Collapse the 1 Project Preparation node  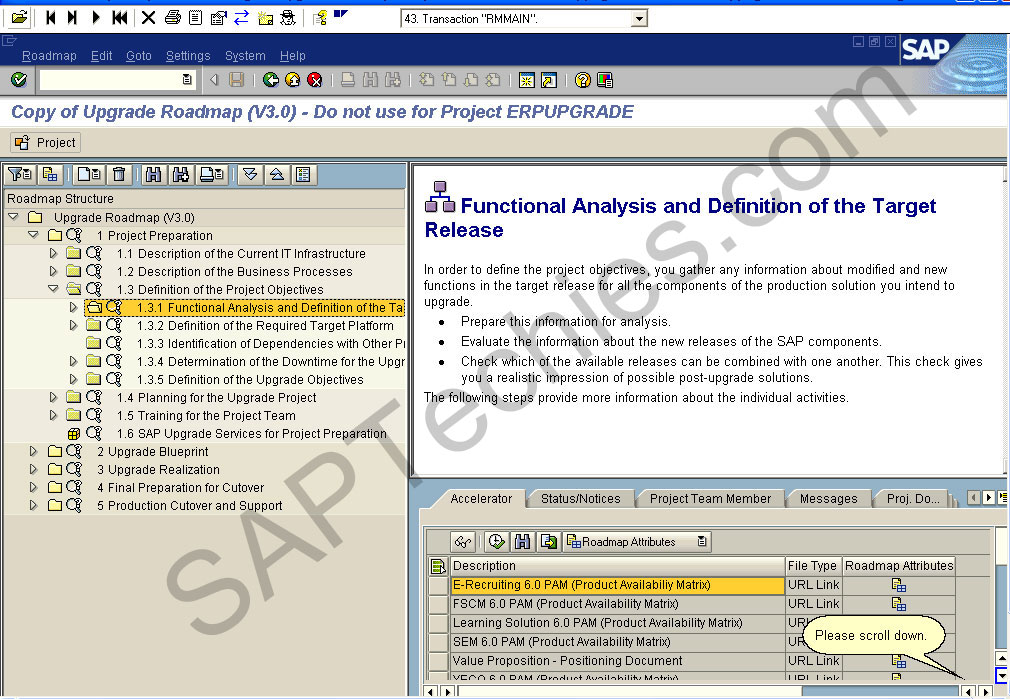point(33,236)
